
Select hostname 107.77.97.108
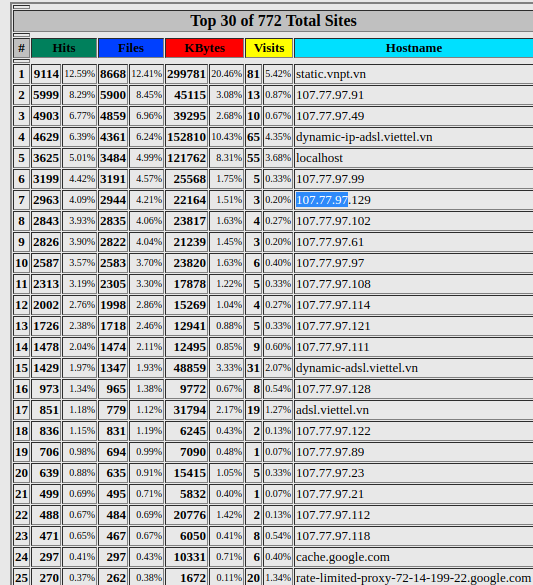click(333, 284)
